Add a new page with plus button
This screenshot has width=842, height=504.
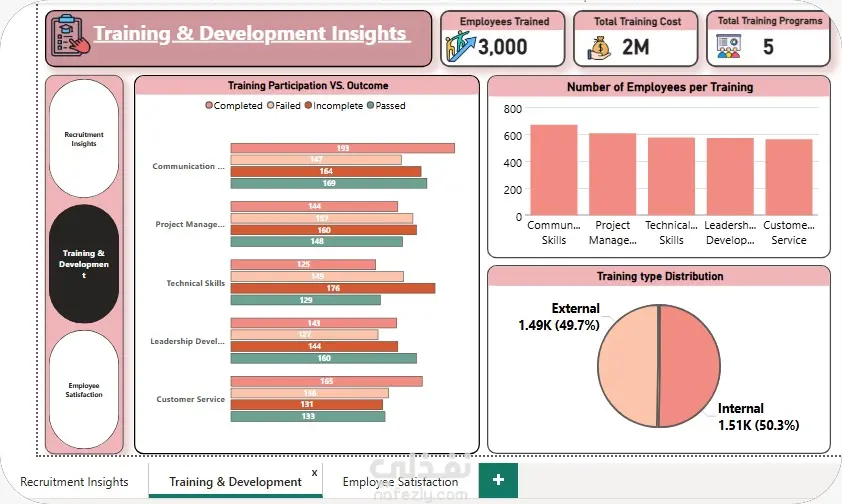click(x=498, y=480)
